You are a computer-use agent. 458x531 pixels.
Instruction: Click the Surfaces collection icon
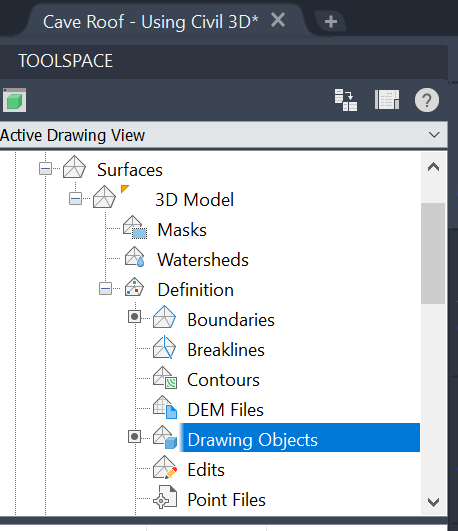click(x=74, y=167)
